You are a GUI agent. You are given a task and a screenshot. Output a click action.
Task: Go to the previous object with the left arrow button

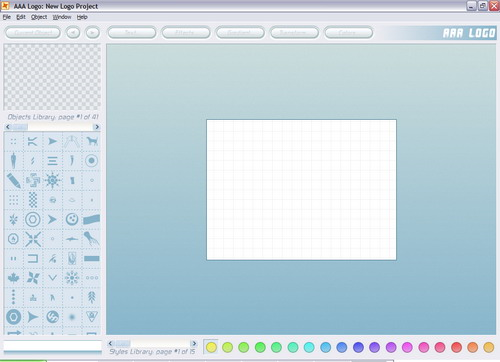point(73,33)
